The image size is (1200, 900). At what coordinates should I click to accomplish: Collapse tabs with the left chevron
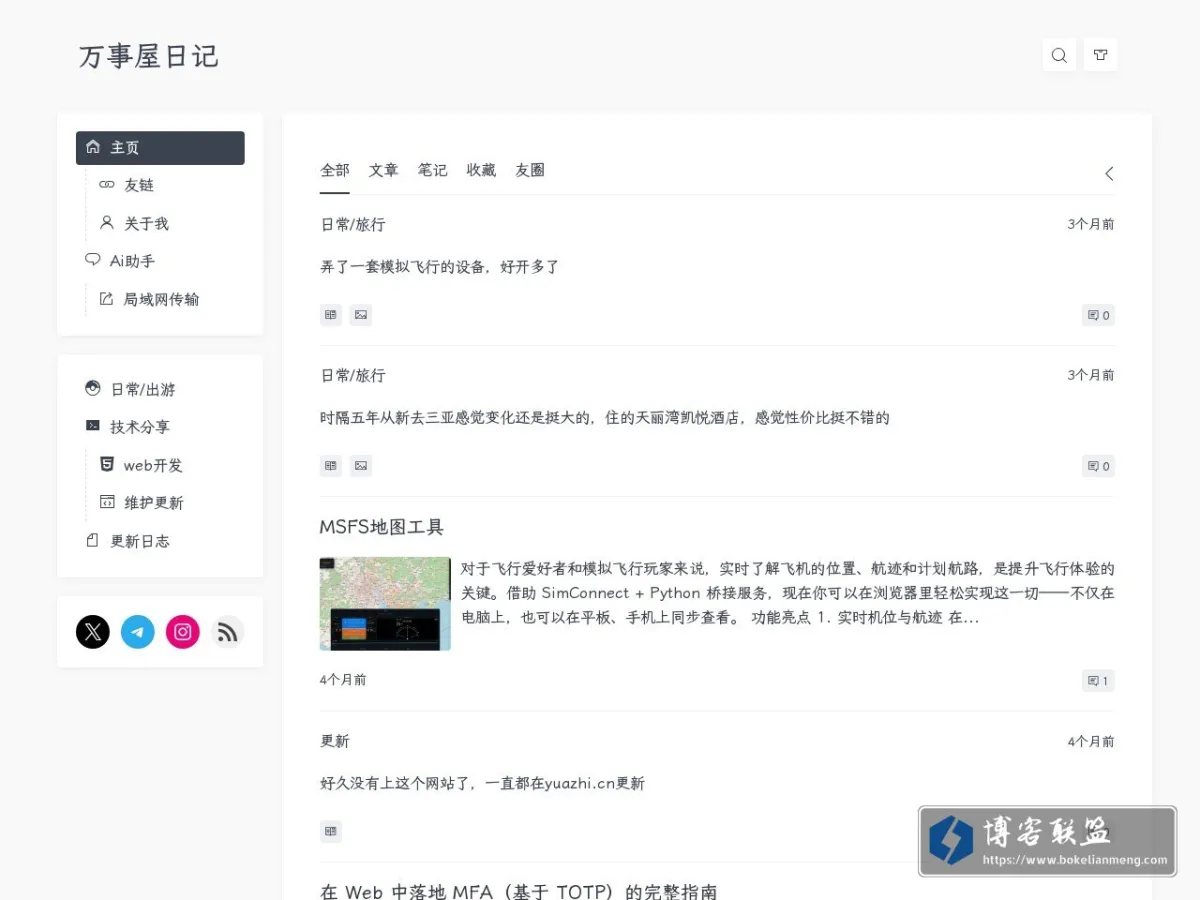click(1108, 173)
